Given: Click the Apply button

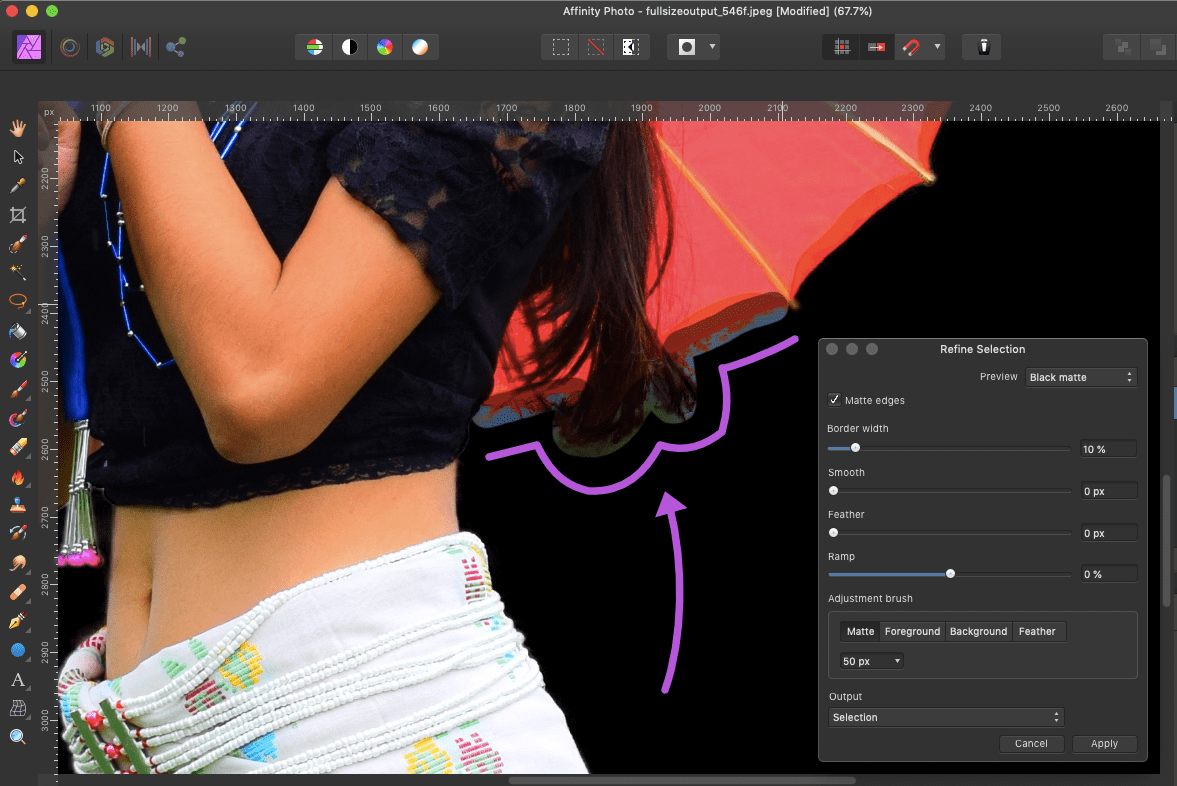Looking at the screenshot, I should (x=1104, y=743).
